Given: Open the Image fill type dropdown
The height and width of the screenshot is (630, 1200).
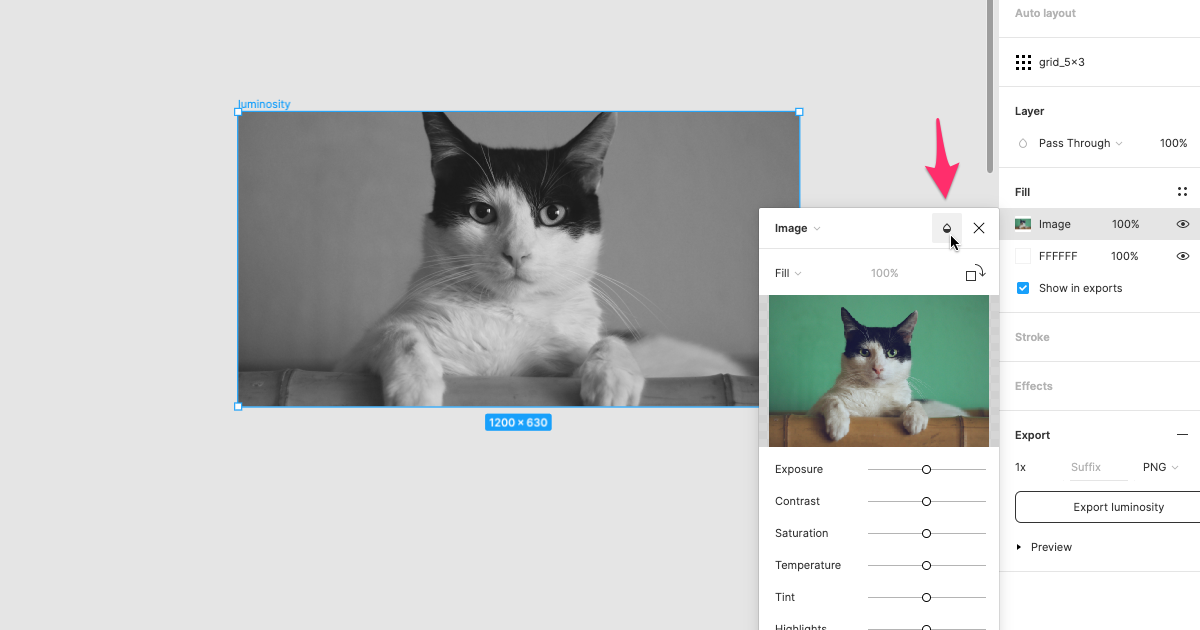Looking at the screenshot, I should [797, 228].
